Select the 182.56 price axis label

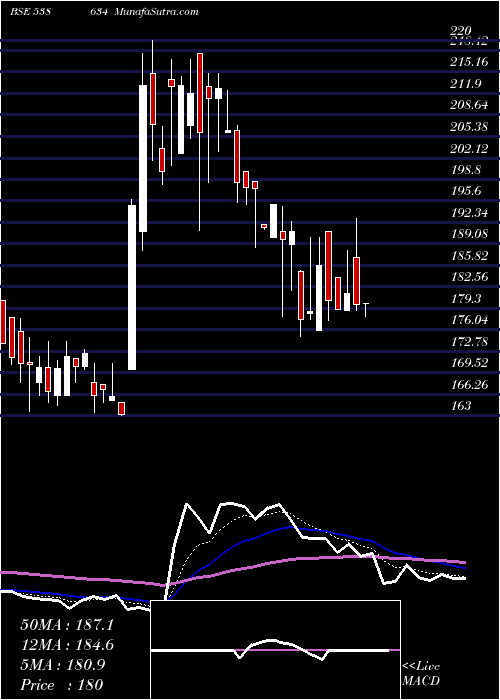[x=469, y=277]
